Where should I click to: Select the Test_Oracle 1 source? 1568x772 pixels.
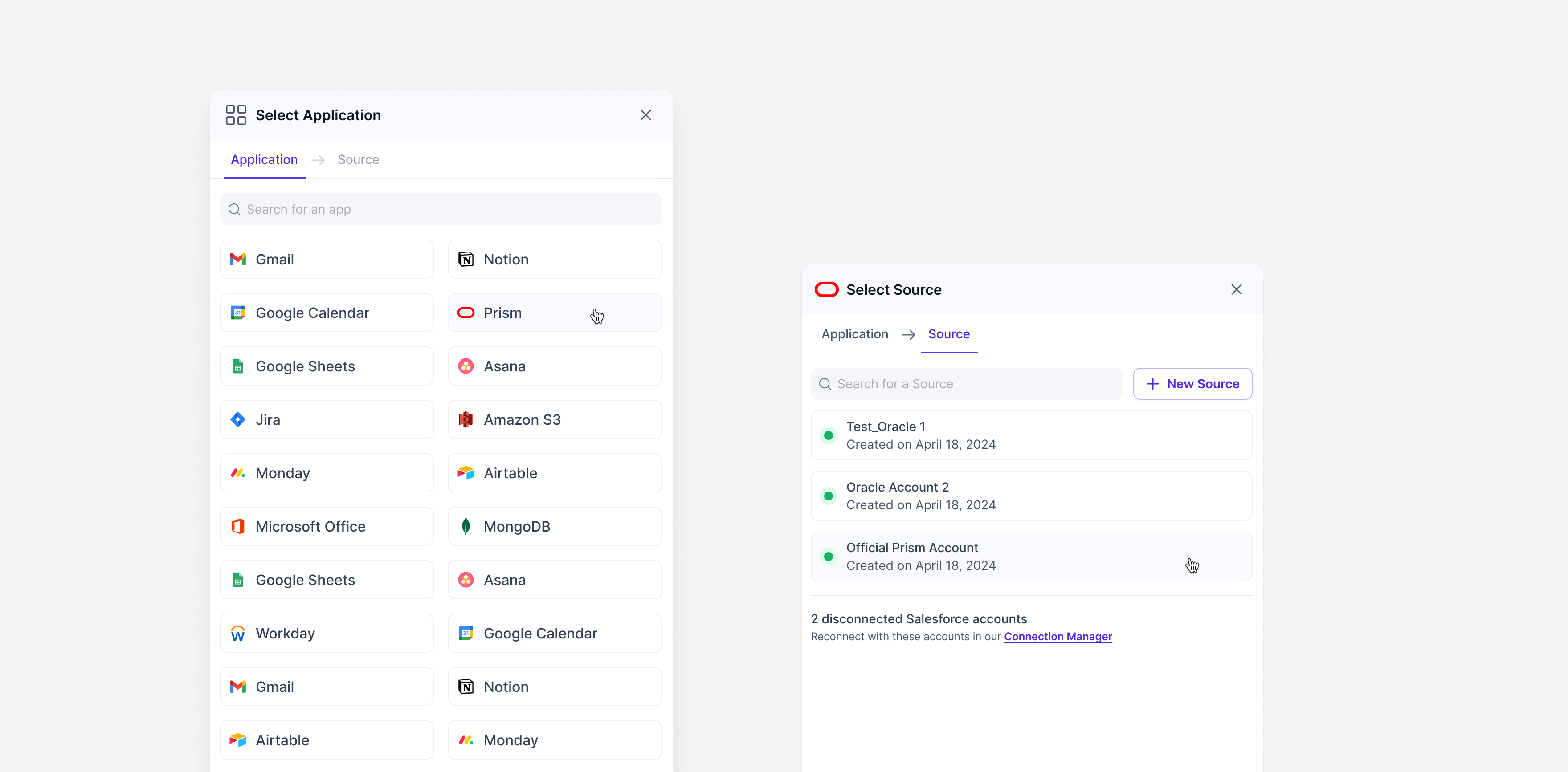coord(1031,435)
